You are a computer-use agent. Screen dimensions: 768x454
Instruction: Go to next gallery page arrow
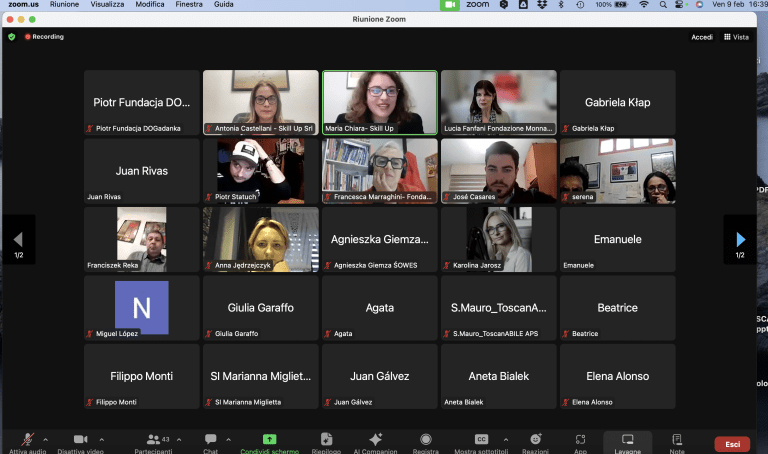[x=740, y=239]
